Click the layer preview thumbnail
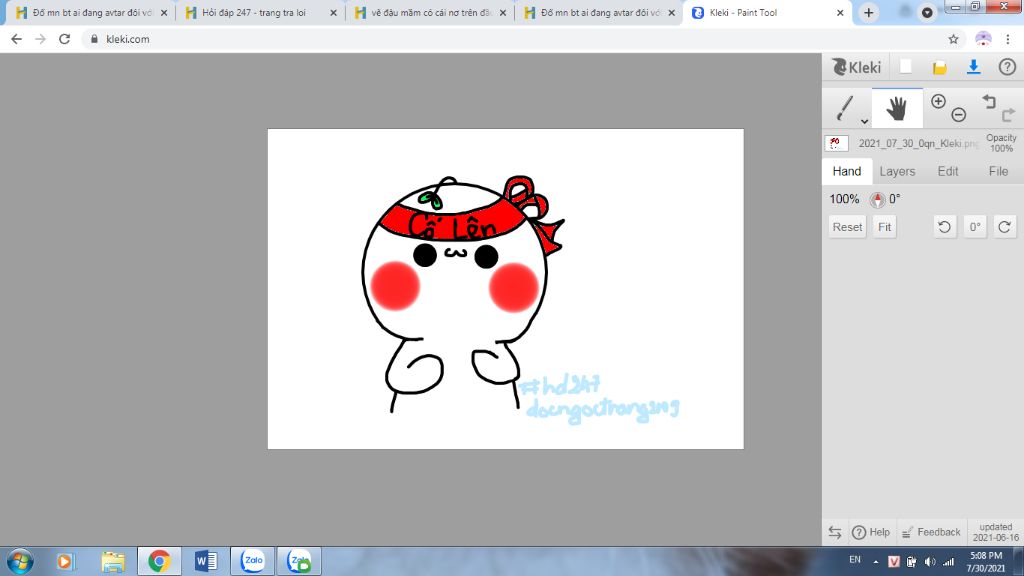This screenshot has width=1024, height=576. (x=837, y=143)
